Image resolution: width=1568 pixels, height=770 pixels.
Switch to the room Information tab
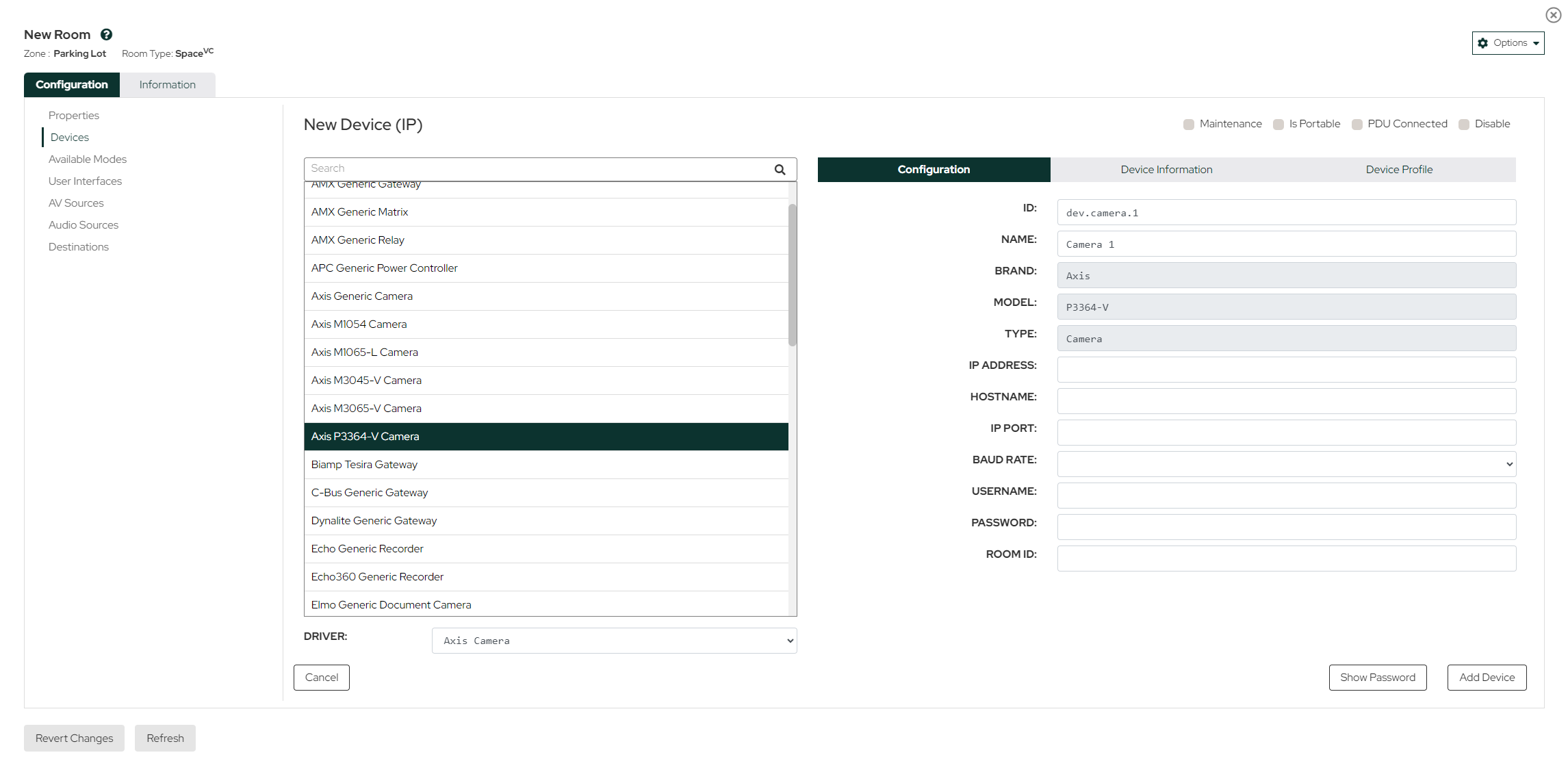tap(168, 85)
